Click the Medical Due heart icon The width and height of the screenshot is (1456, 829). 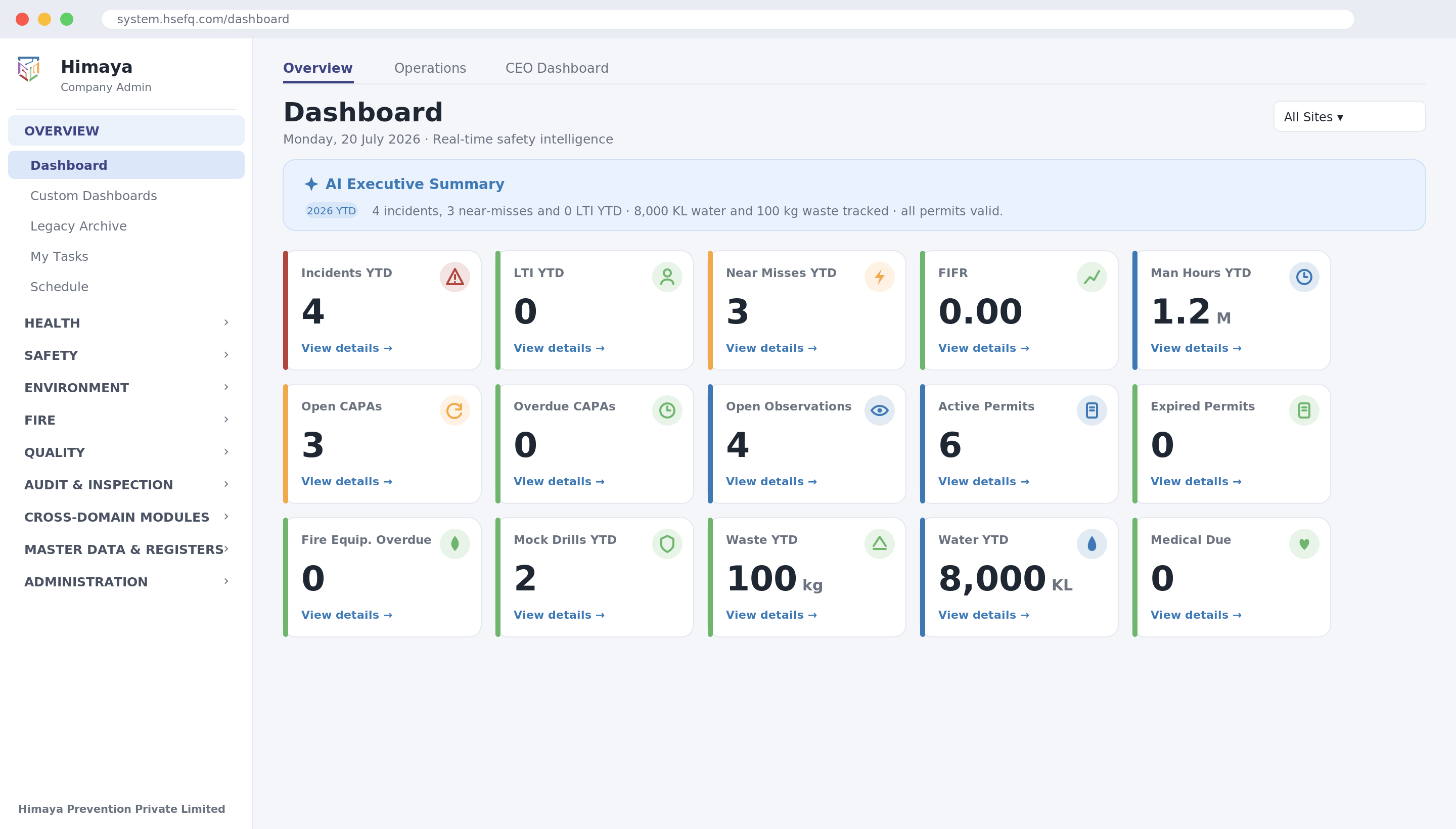pyautogui.click(x=1304, y=544)
